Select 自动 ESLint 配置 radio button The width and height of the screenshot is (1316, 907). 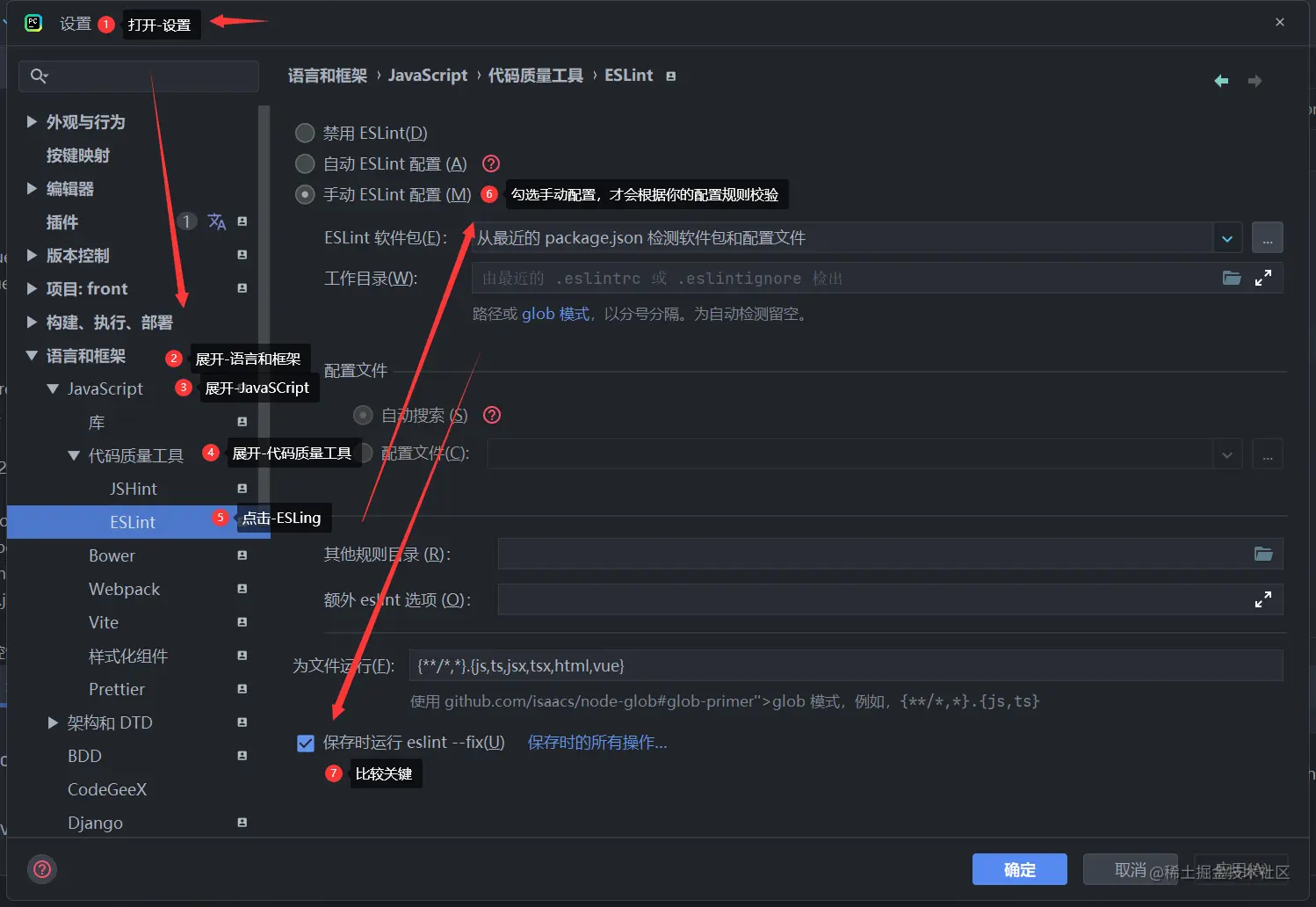click(x=305, y=163)
